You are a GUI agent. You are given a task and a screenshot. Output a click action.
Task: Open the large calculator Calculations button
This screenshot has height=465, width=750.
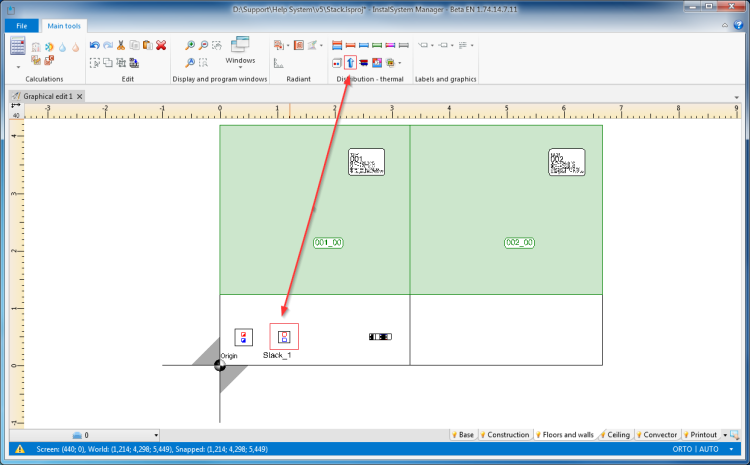tap(18, 47)
